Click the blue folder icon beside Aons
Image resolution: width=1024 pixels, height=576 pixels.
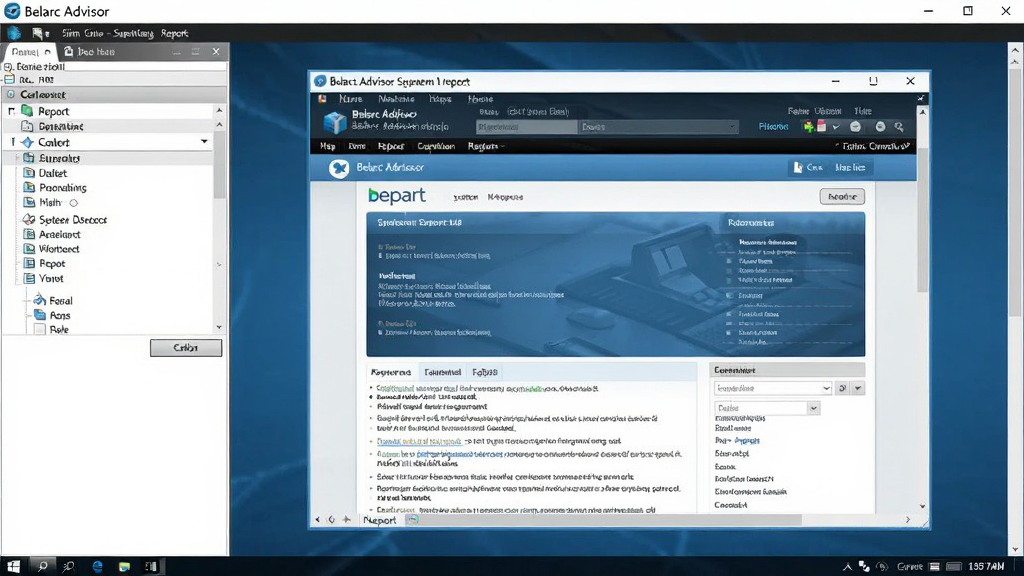[40, 315]
